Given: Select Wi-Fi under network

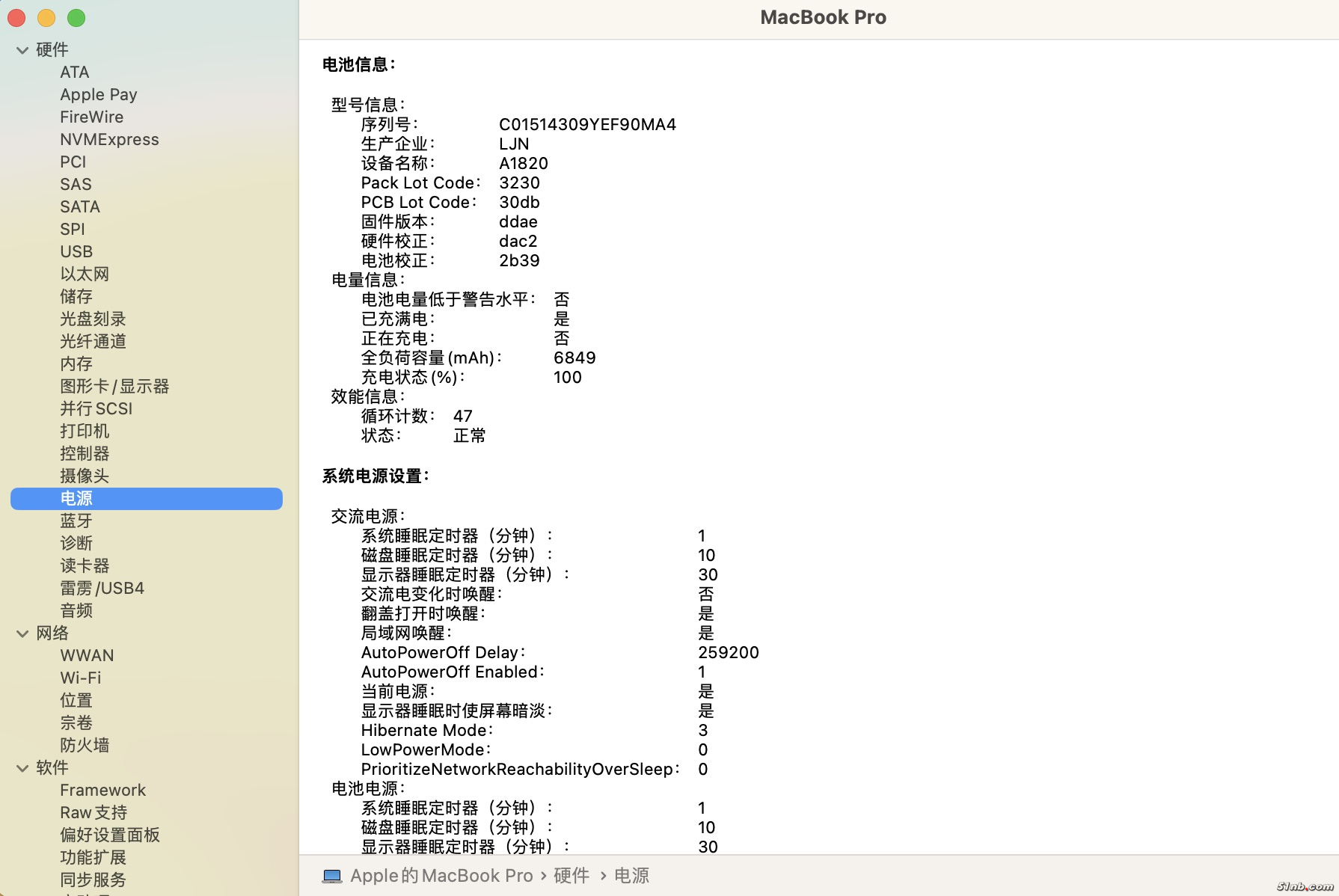Looking at the screenshot, I should click(81, 678).
